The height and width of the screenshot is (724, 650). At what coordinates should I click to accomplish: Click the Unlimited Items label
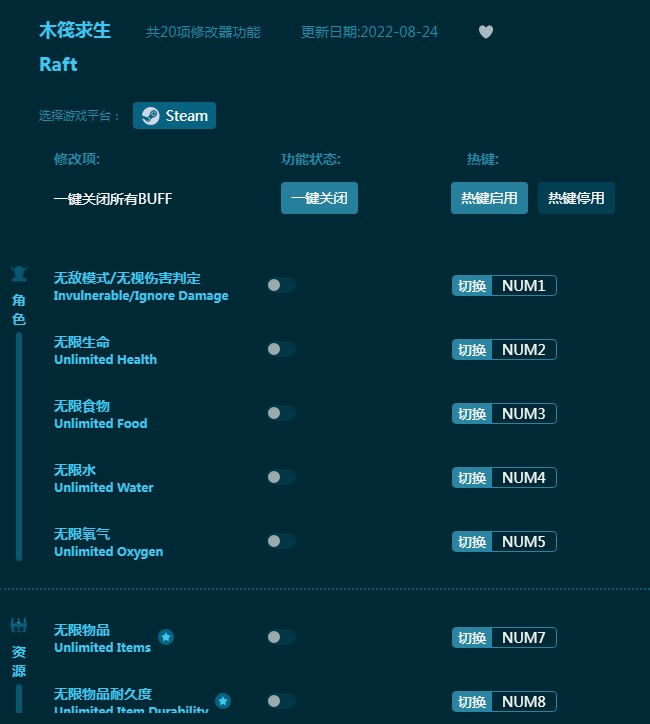click(102, 647)
